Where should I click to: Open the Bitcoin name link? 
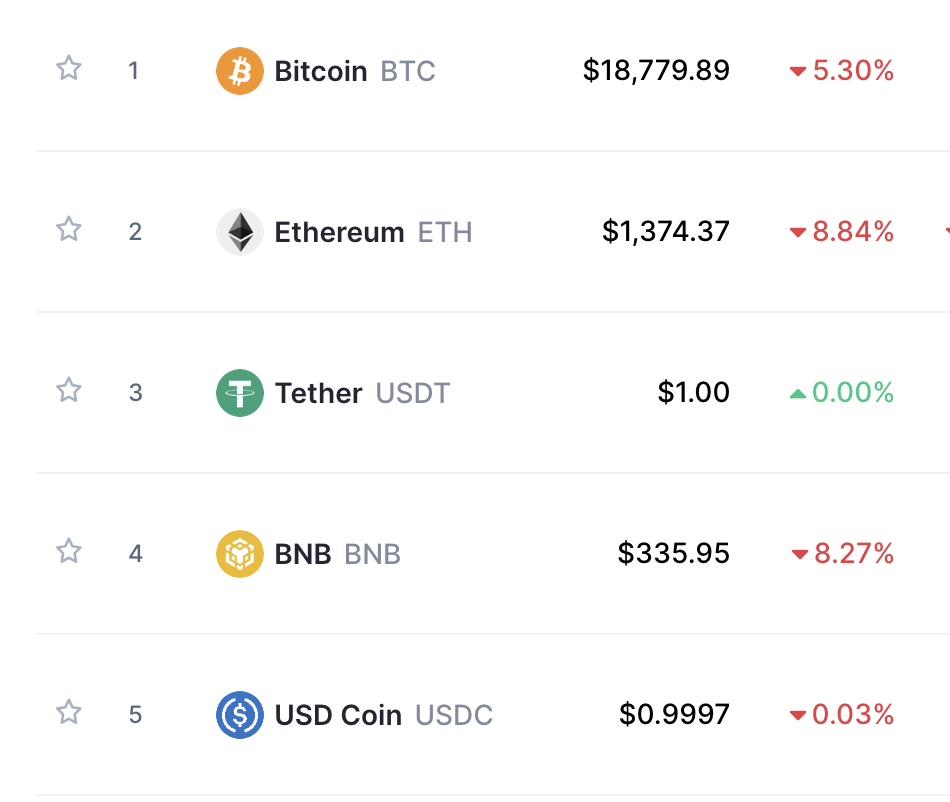(321, 72)
